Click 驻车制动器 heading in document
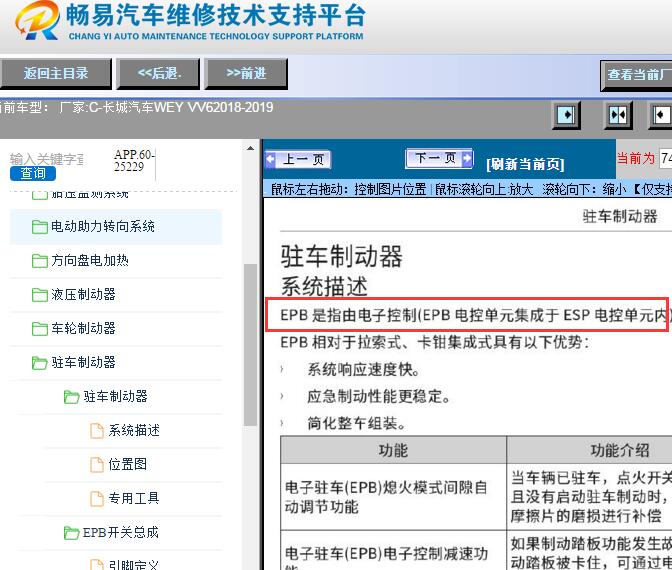 click(342, 256)
